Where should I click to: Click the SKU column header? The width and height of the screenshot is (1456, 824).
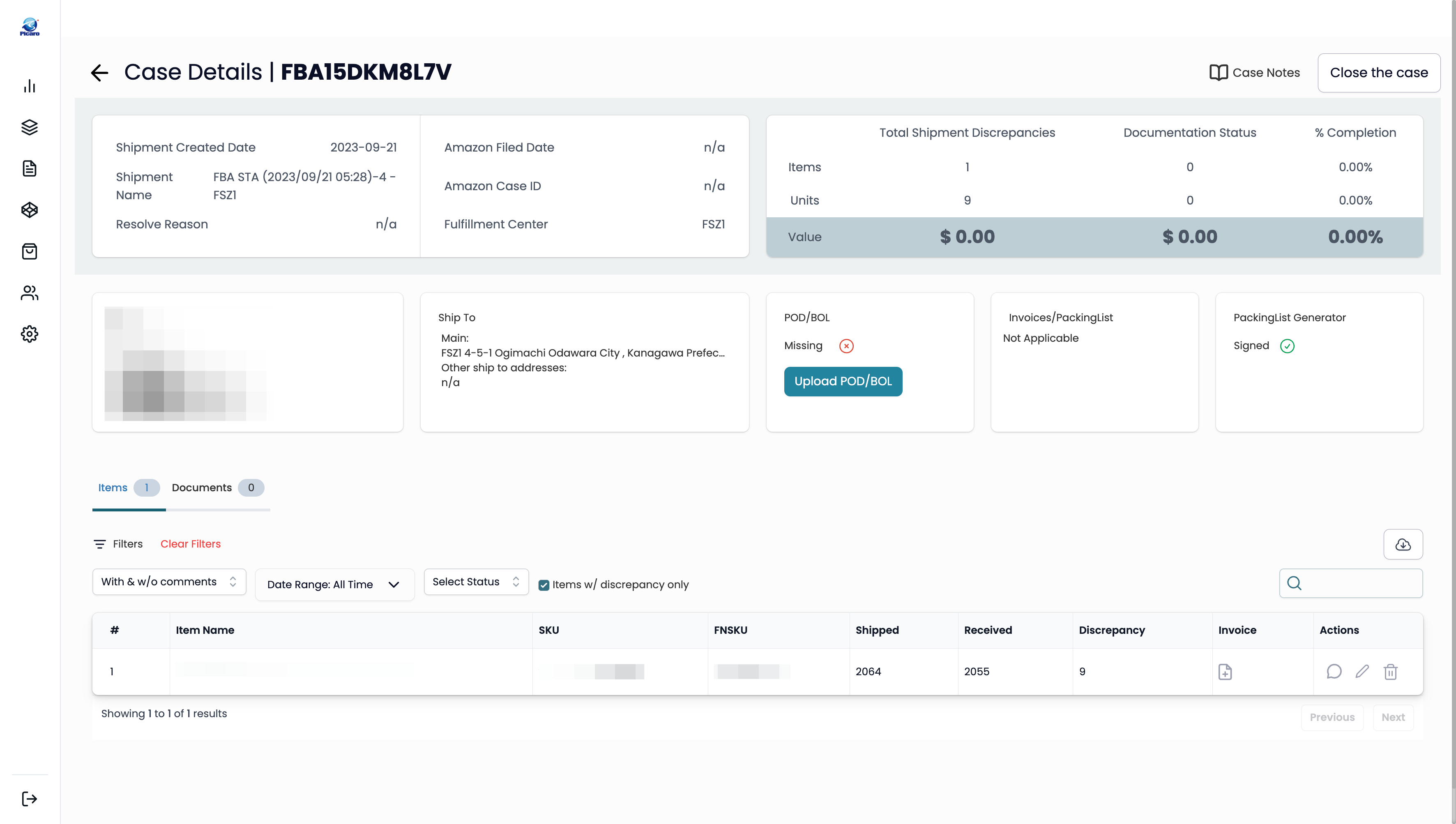tap(549, 630)
